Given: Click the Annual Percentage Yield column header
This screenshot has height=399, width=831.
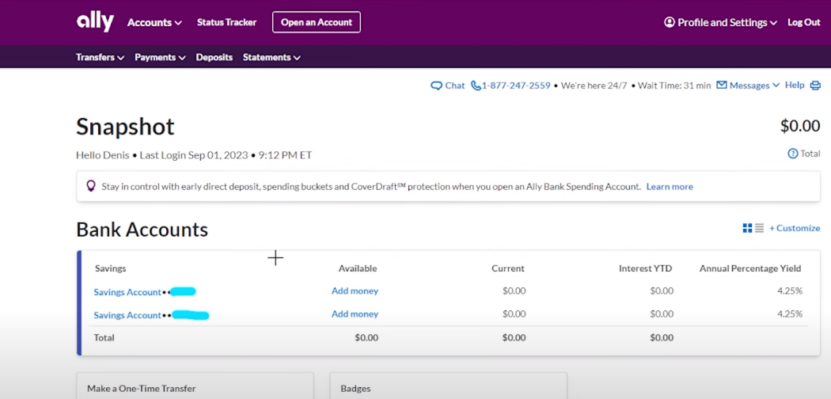Looking at the screenshot, I should (x=750, y=269).
